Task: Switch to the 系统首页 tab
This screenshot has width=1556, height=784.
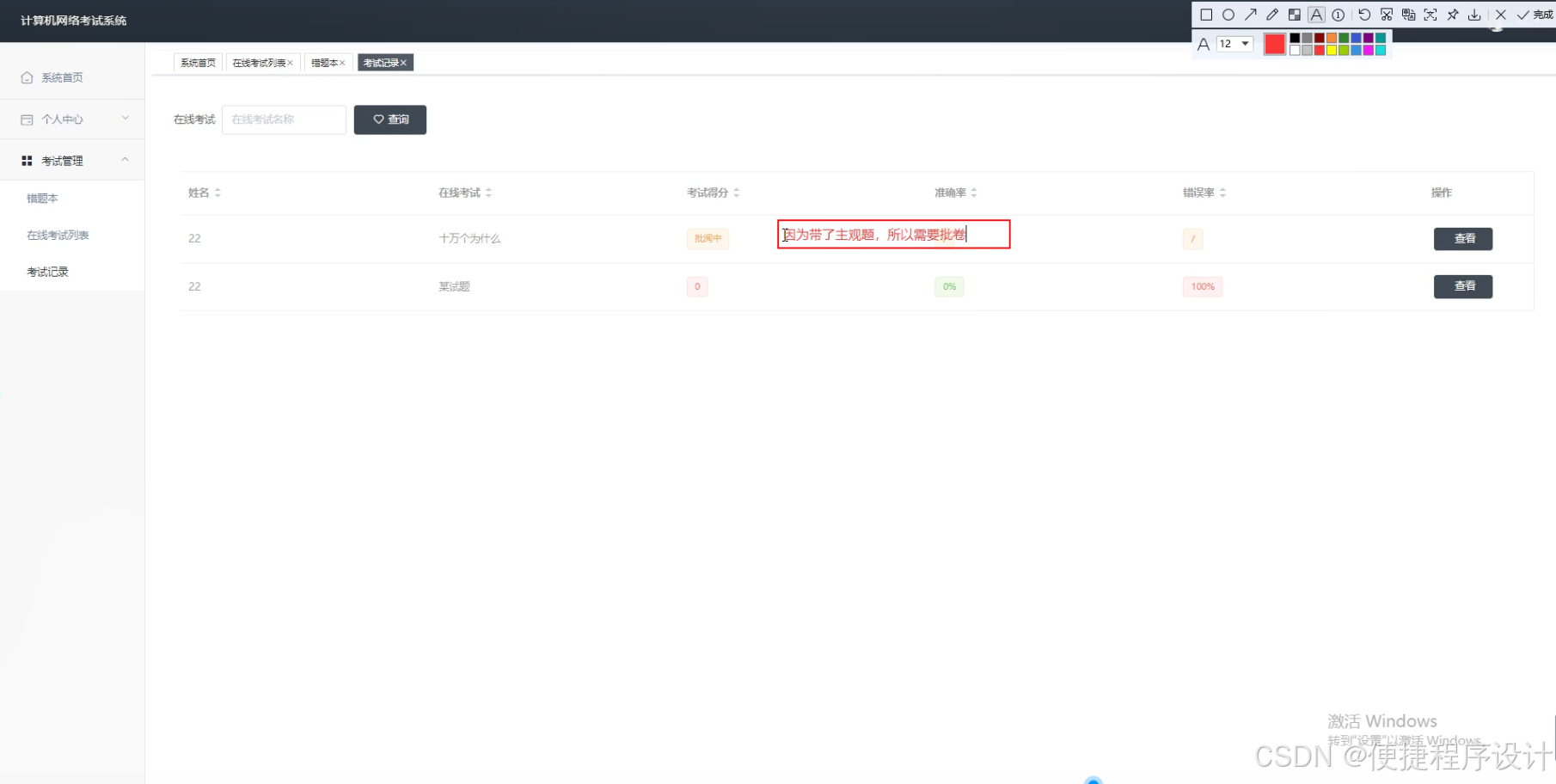Action: (198, 63)
